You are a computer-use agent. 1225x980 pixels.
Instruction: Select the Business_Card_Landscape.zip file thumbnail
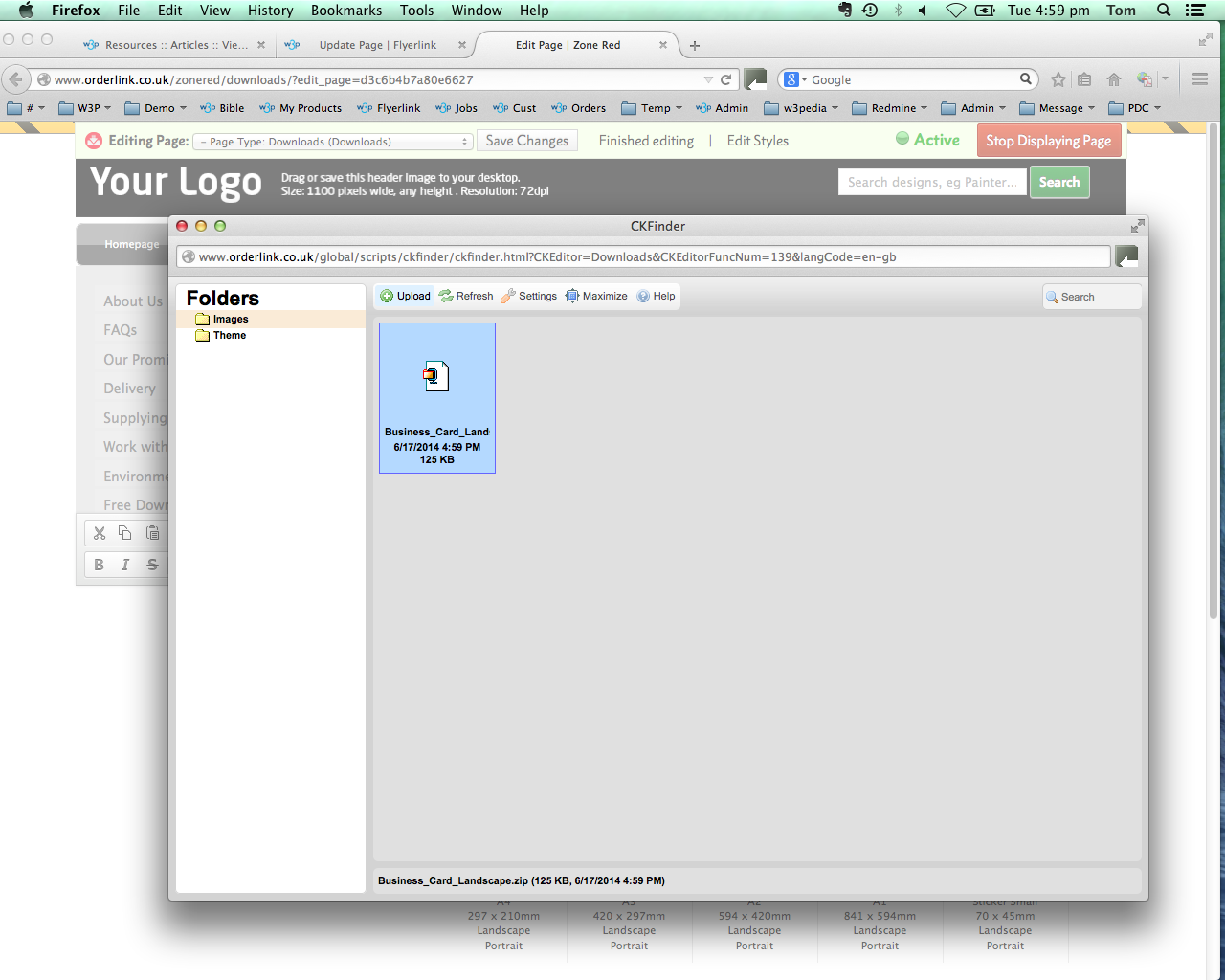pos(437,398)
